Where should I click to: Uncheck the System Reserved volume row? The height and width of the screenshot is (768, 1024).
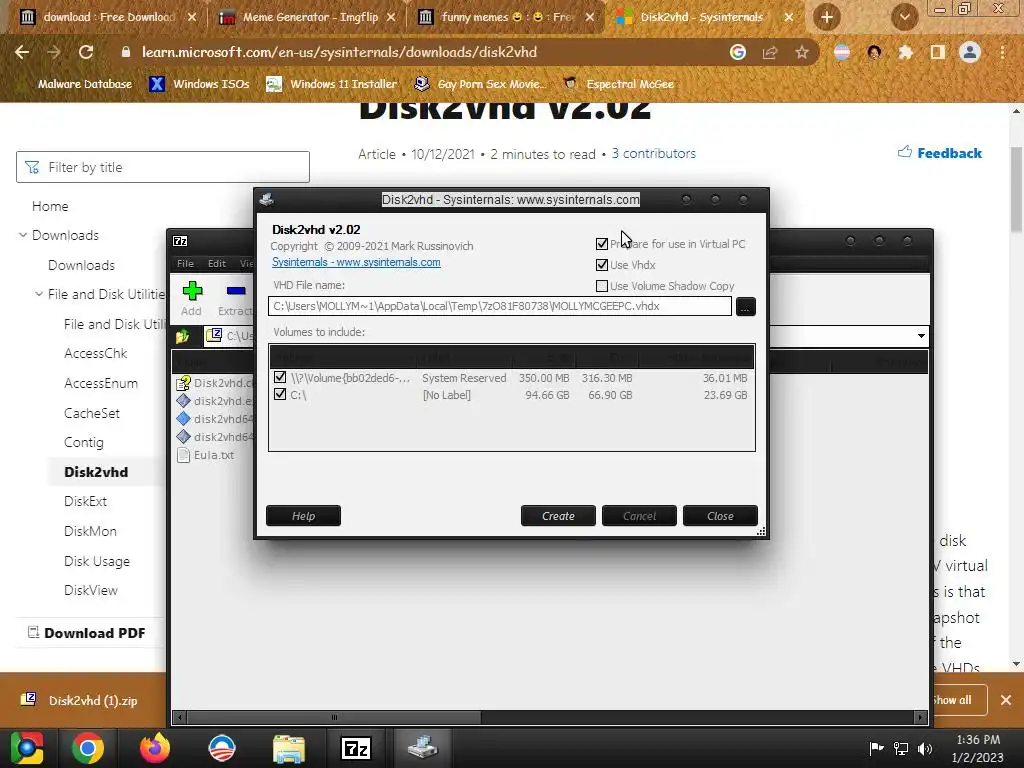[280, 377]
